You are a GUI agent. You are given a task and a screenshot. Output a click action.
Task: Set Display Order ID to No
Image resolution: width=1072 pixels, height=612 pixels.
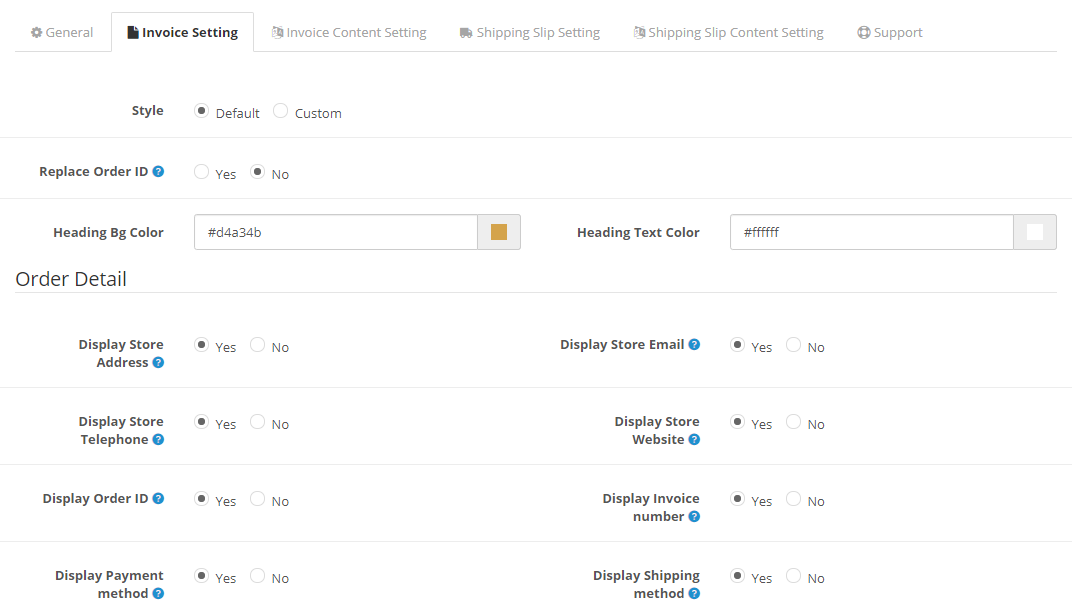click(x=257, y=498)
